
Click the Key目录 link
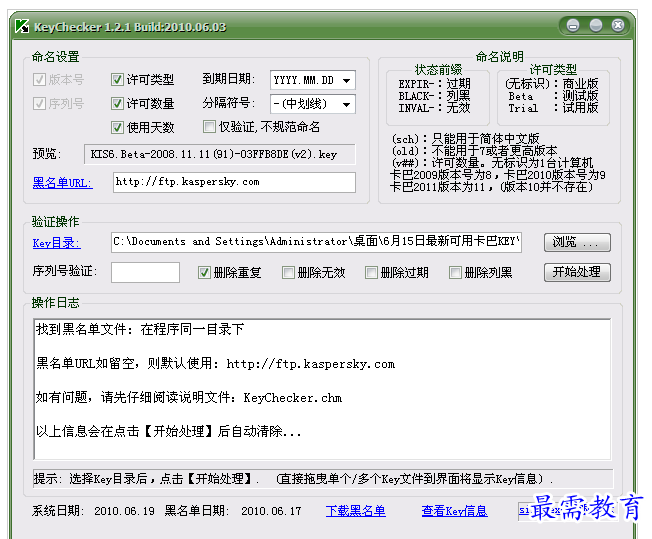coord(57,243)
